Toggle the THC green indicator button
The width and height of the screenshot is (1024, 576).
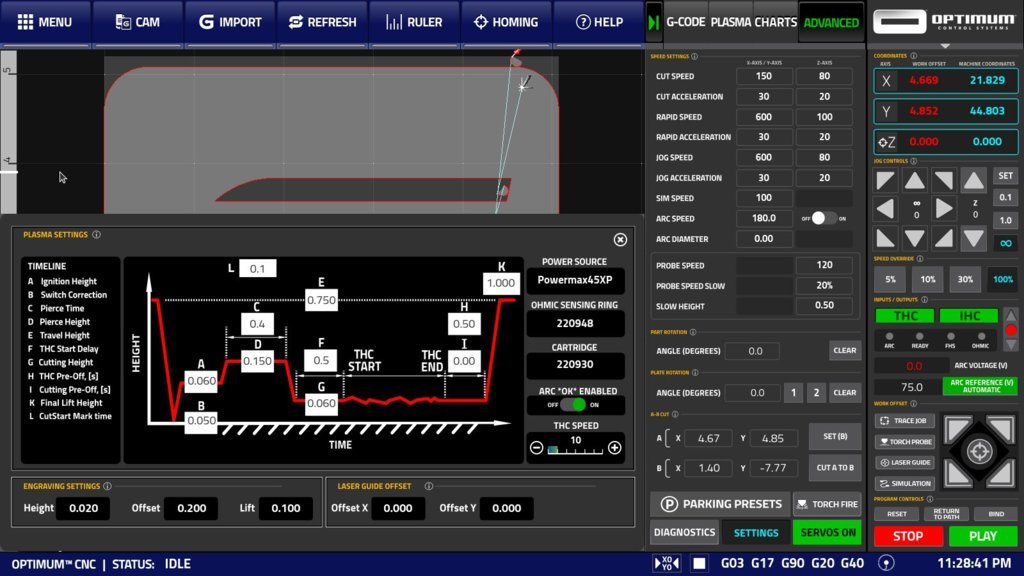click(x=904, y=316)
